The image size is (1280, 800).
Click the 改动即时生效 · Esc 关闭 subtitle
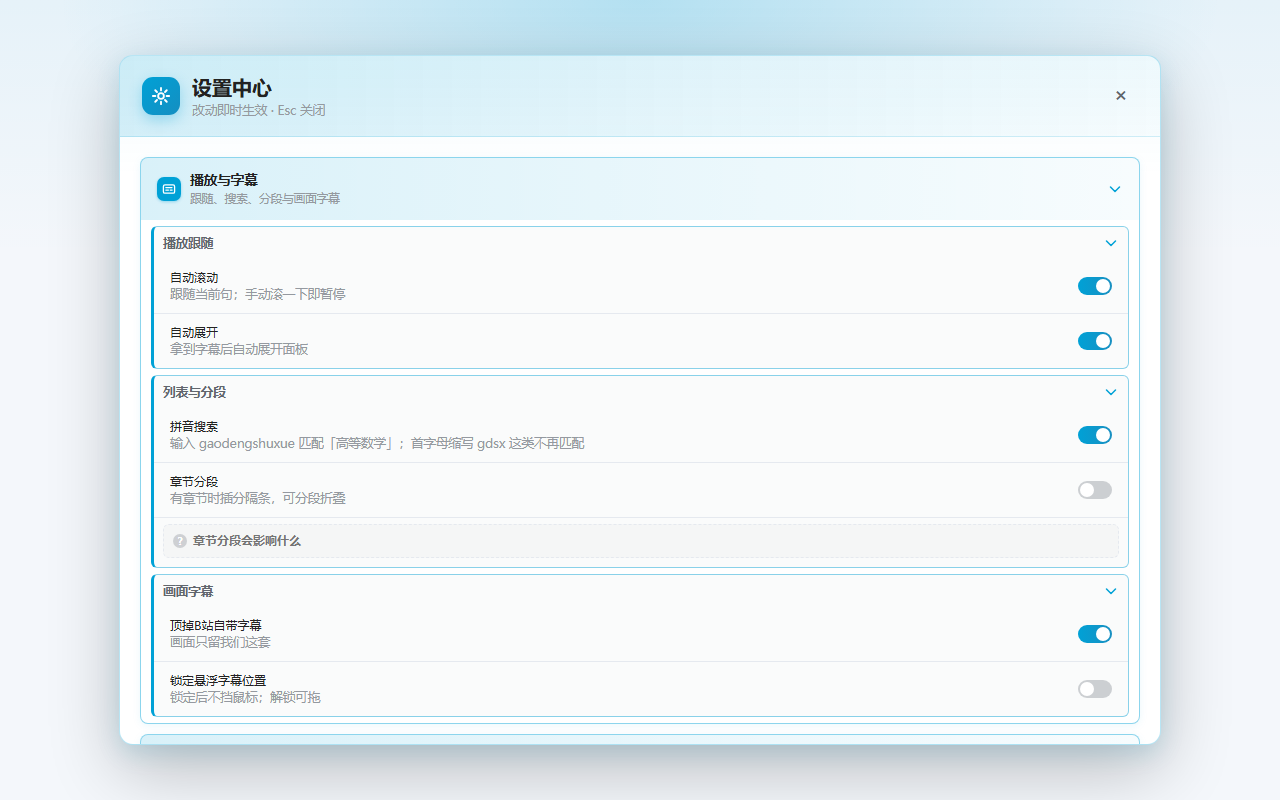(x=259, y=110)
